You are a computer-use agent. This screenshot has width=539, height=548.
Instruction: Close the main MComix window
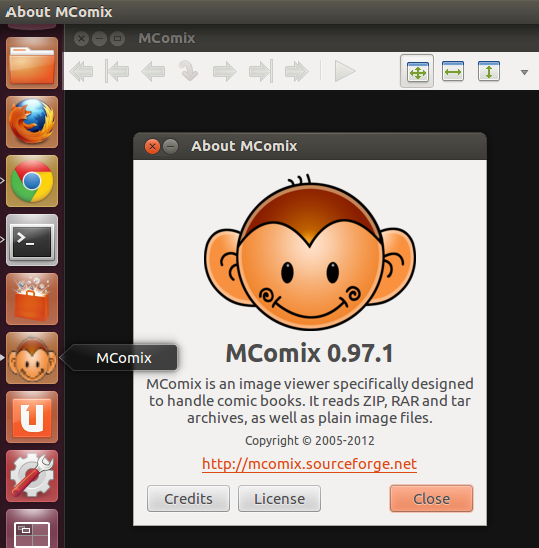[x=81, y=38]
